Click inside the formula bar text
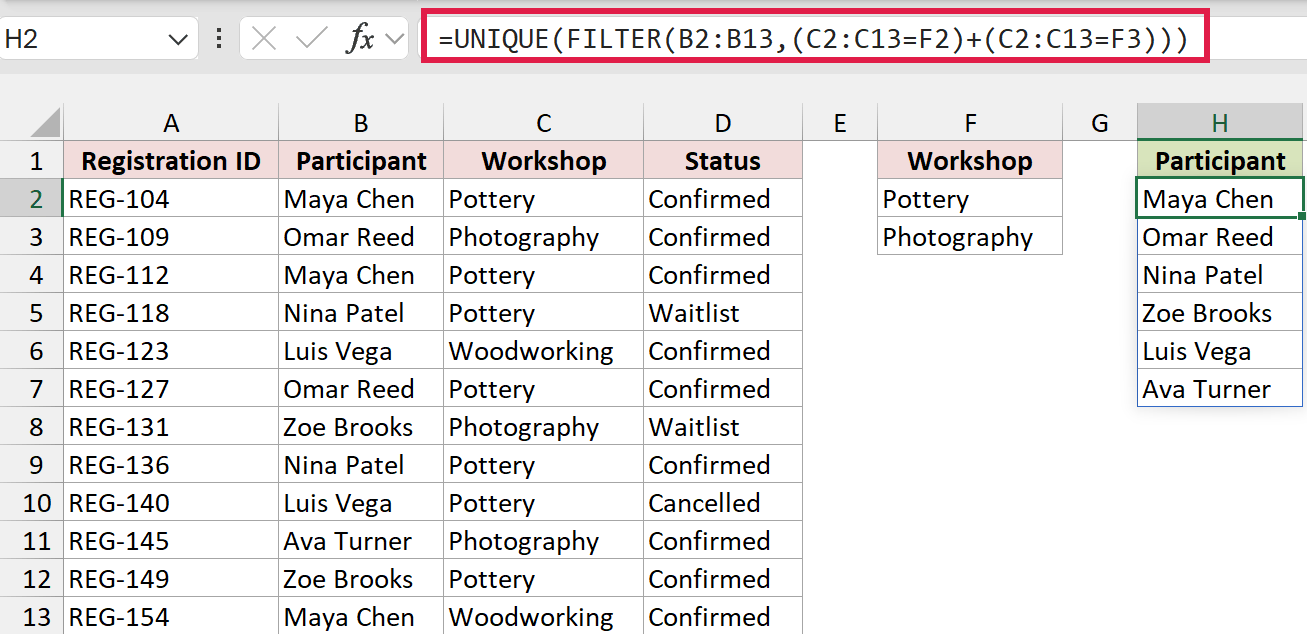This screenshot has height=634, width=1307. coord(813,40)
